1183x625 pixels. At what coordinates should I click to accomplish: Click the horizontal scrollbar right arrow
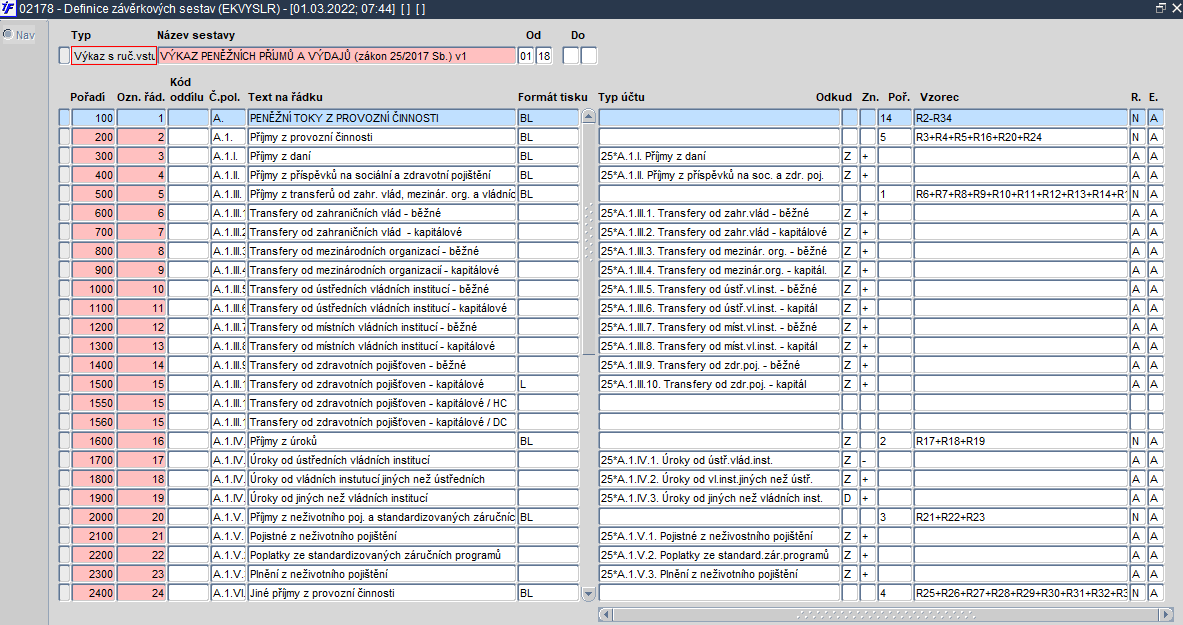pyautogui.click(x=1166, y=614)
